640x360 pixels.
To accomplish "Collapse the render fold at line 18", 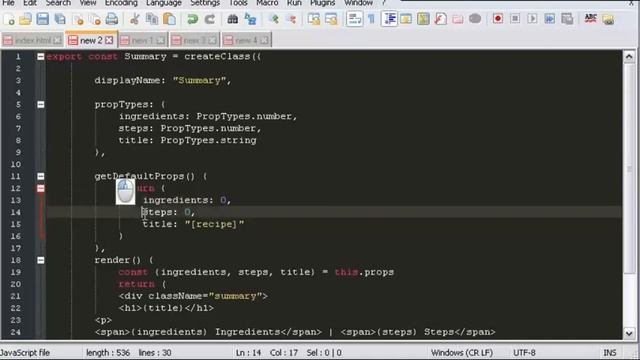I will (41, 260).
